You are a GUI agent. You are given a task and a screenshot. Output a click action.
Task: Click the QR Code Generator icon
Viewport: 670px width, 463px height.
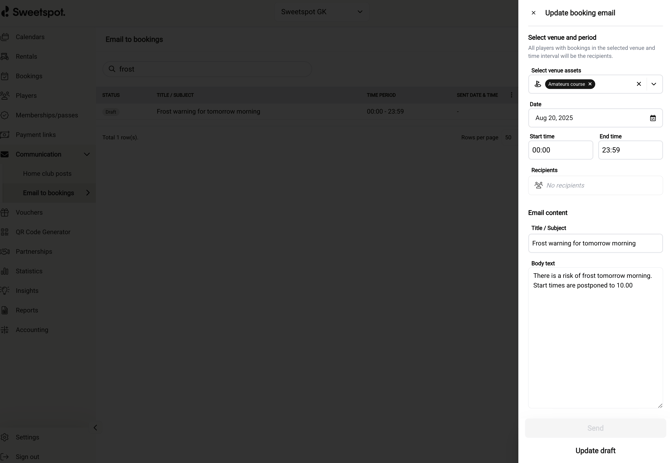coord(5,232)
